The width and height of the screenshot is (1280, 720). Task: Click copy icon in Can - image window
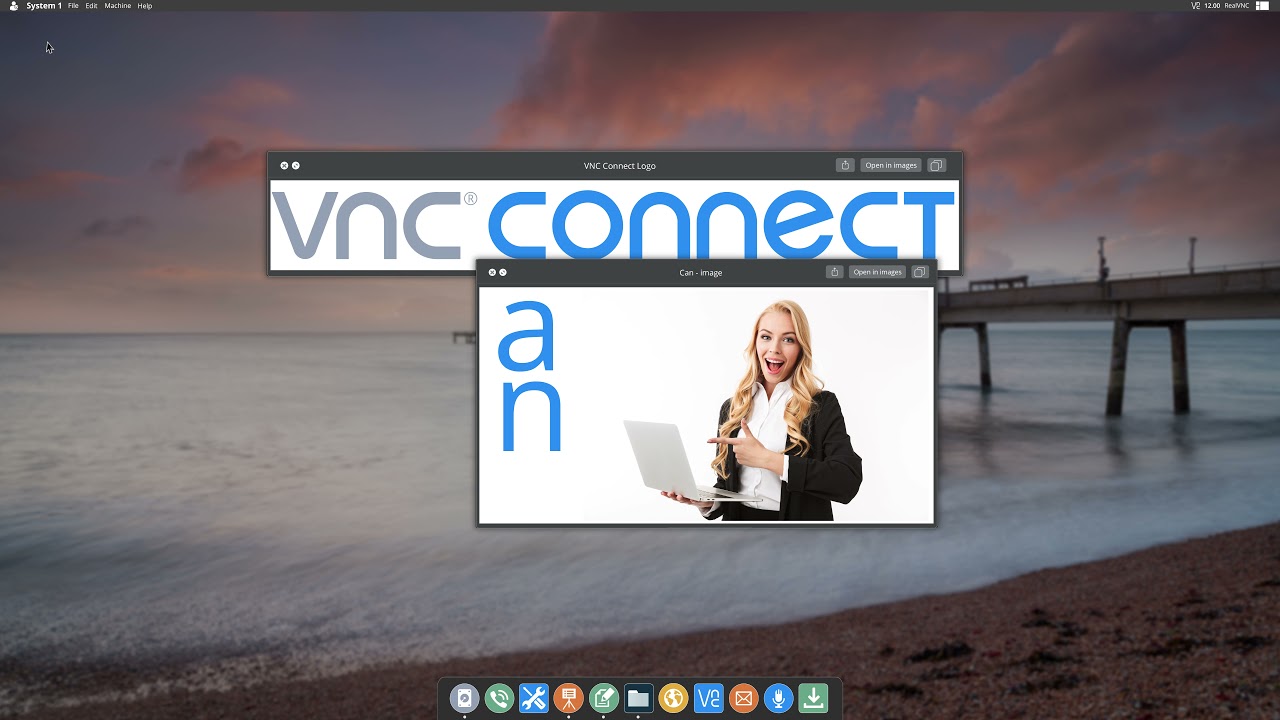920,272
